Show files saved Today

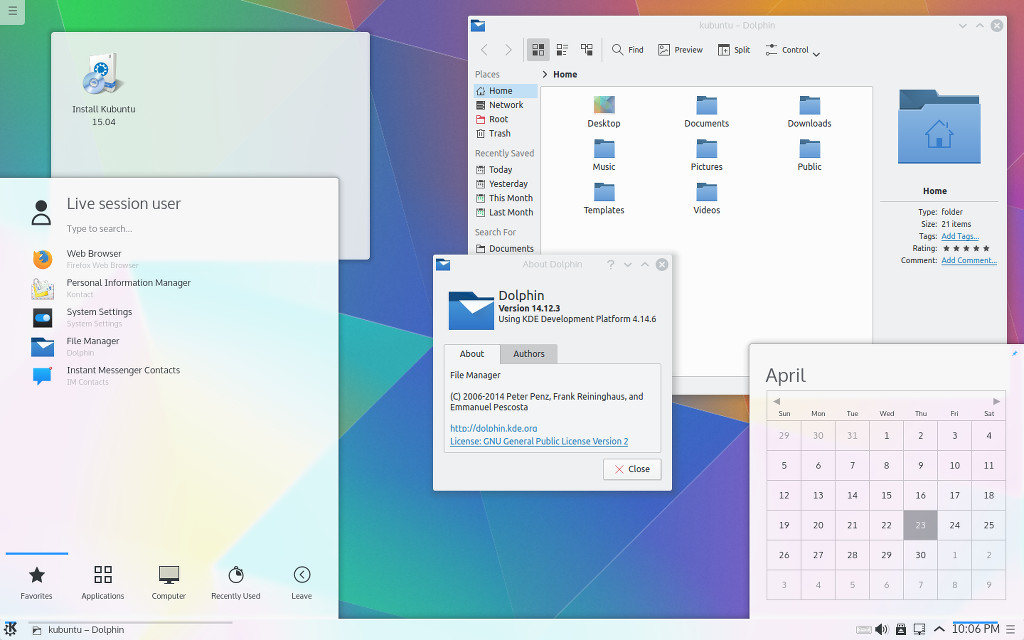(505, 170)
